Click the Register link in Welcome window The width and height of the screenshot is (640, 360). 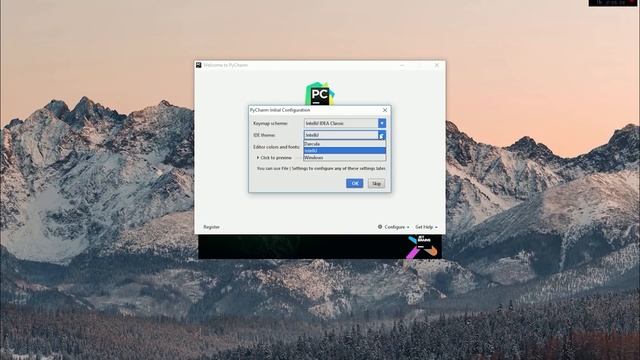click(x=211, y=227)
